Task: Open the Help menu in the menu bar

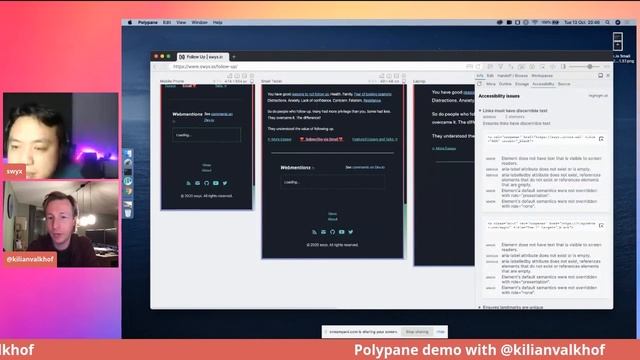Action: pos(218,22)
